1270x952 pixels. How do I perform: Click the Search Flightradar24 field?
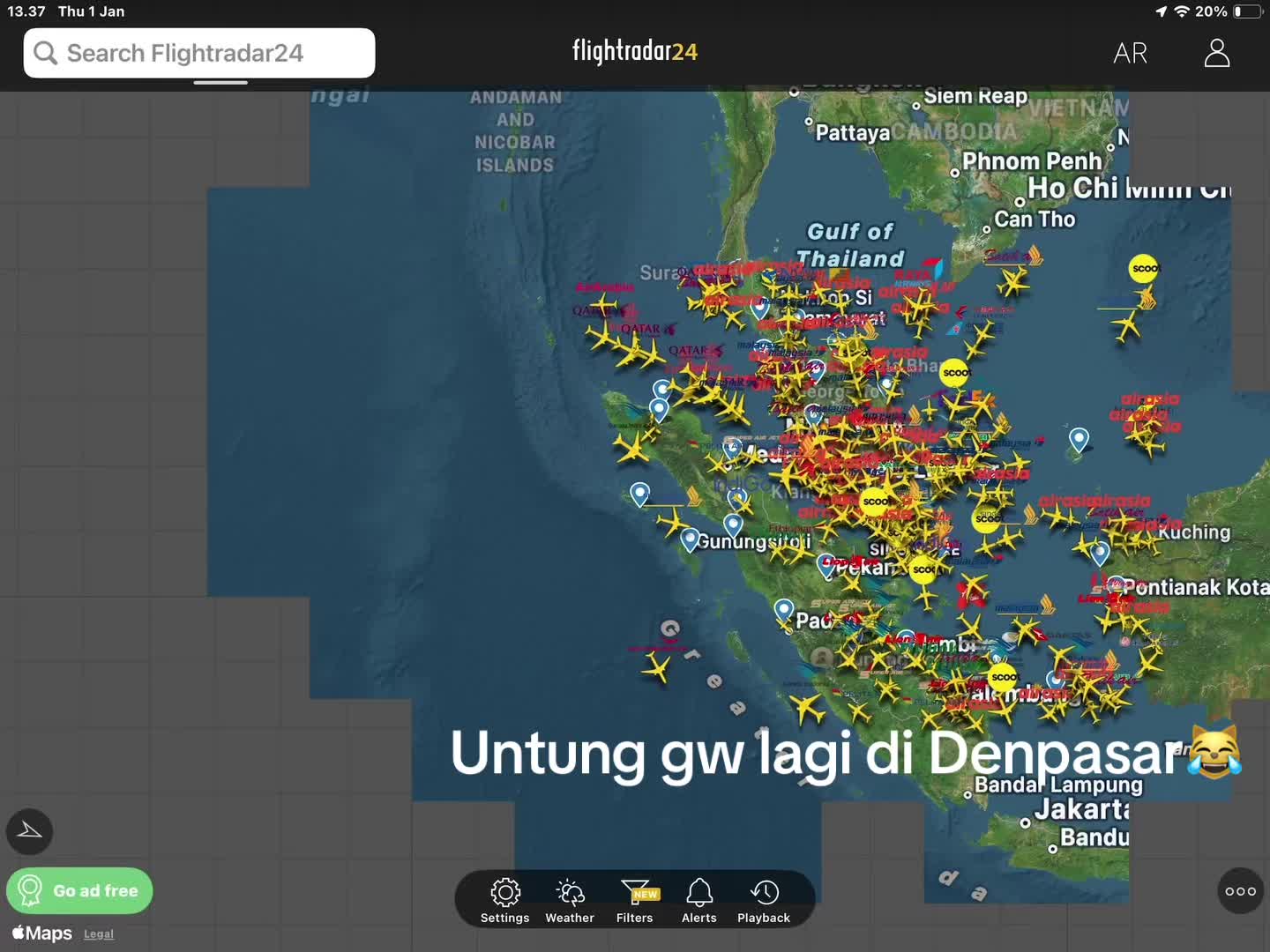199,53
